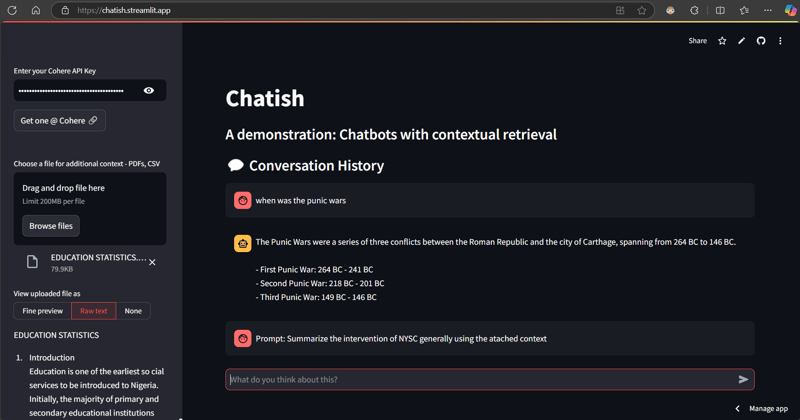Open browser Settings and more menu
This screenshot has height=420, width=800.
[768, 10]
